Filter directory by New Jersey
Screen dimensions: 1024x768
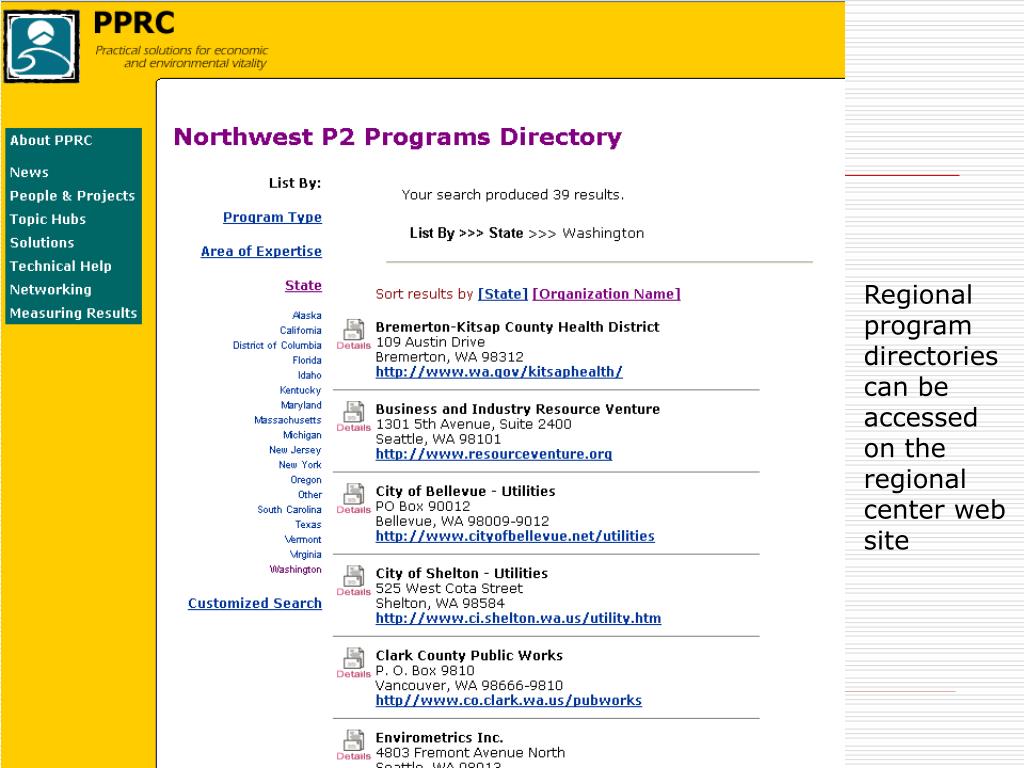295,450
